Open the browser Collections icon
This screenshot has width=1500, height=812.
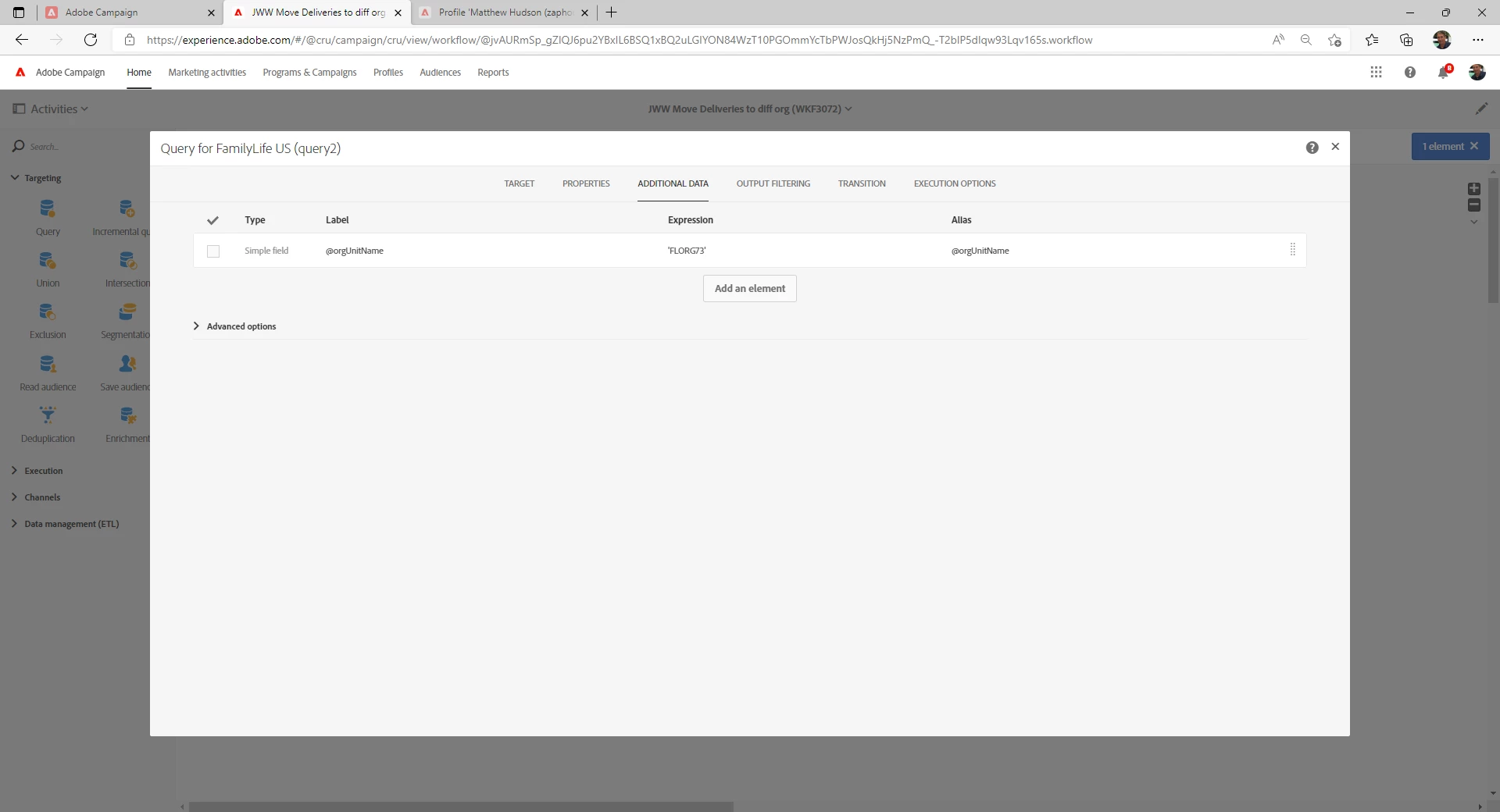pyautogui.click(x=1406, y=40)
